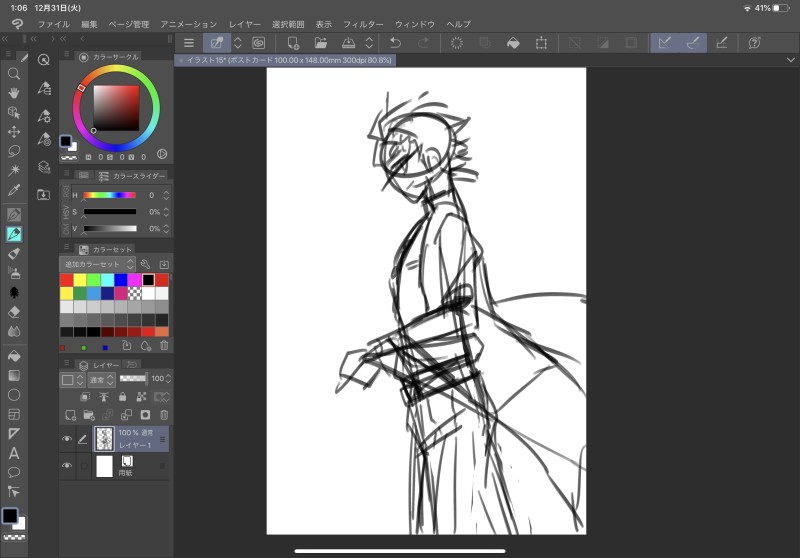This screenshot has width=800, height=558.
Task: Select the Ruler triangle tool
Action: [x=14, y=434]
